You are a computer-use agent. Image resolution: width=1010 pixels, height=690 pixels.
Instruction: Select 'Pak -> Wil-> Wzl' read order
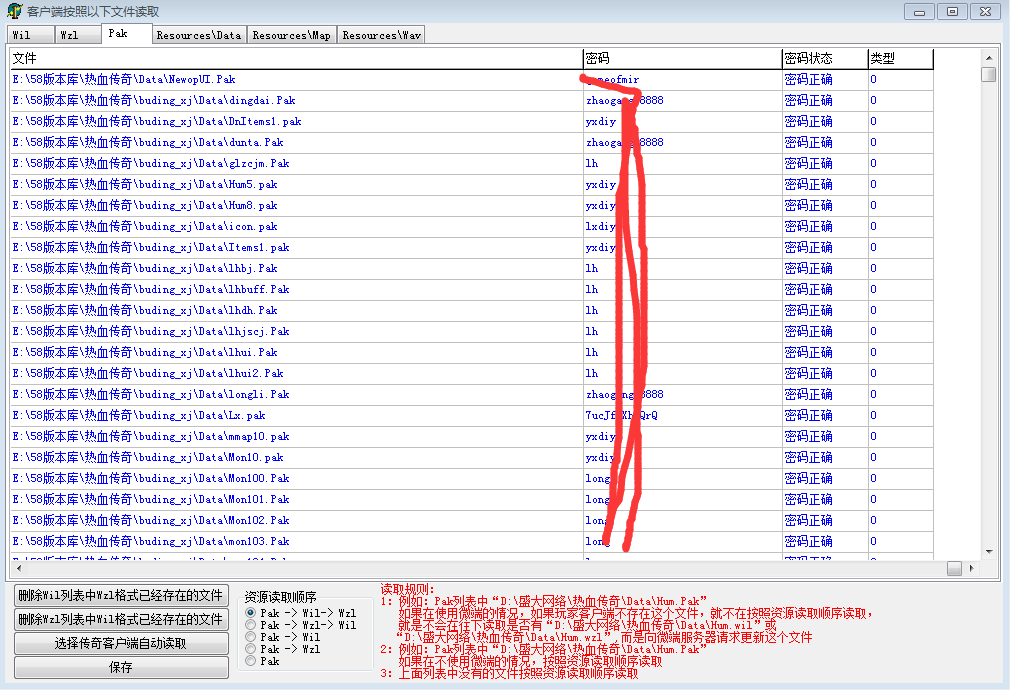tap(251, 612)
